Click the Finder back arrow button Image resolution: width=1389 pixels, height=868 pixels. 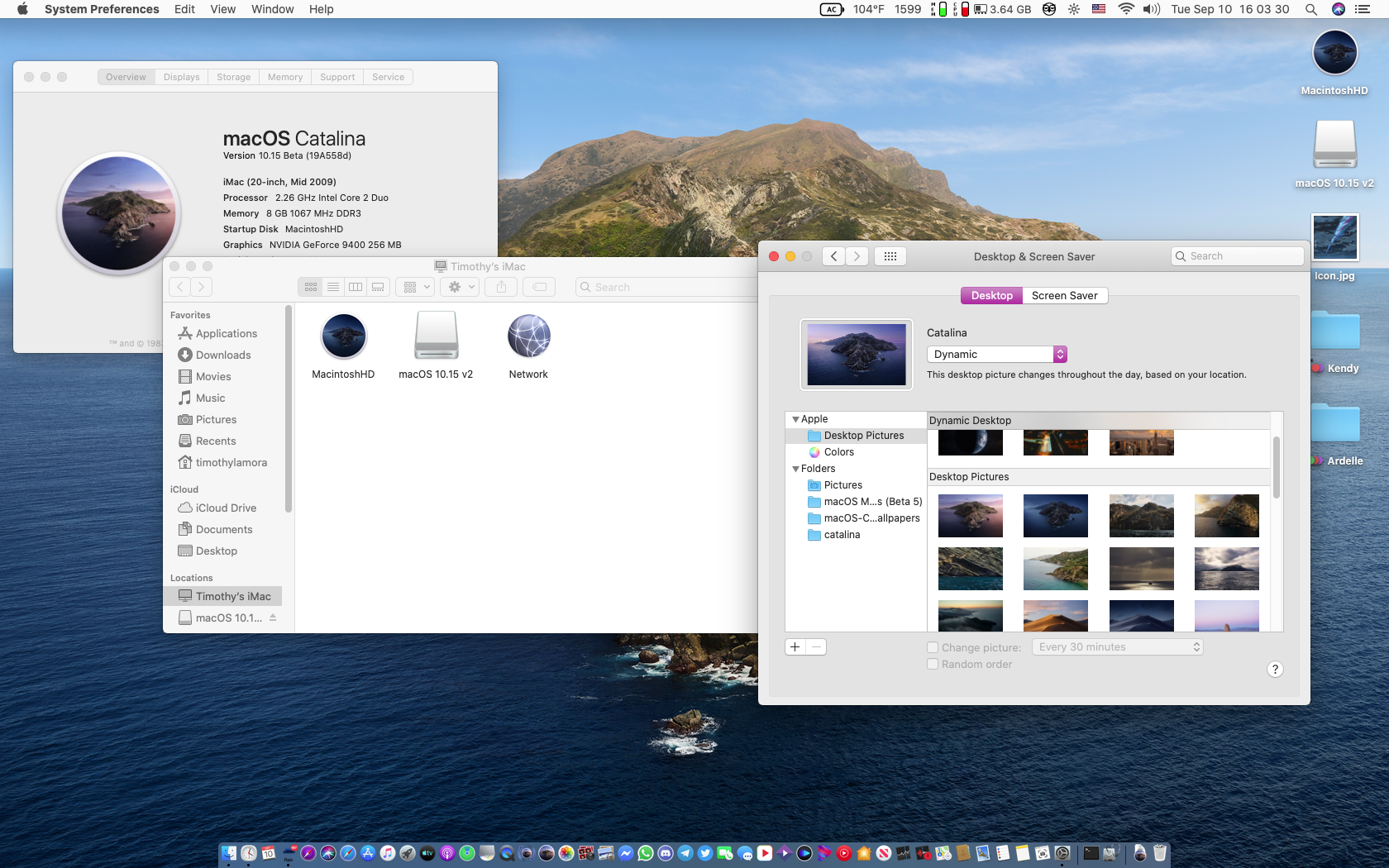(x=180, y=287)
